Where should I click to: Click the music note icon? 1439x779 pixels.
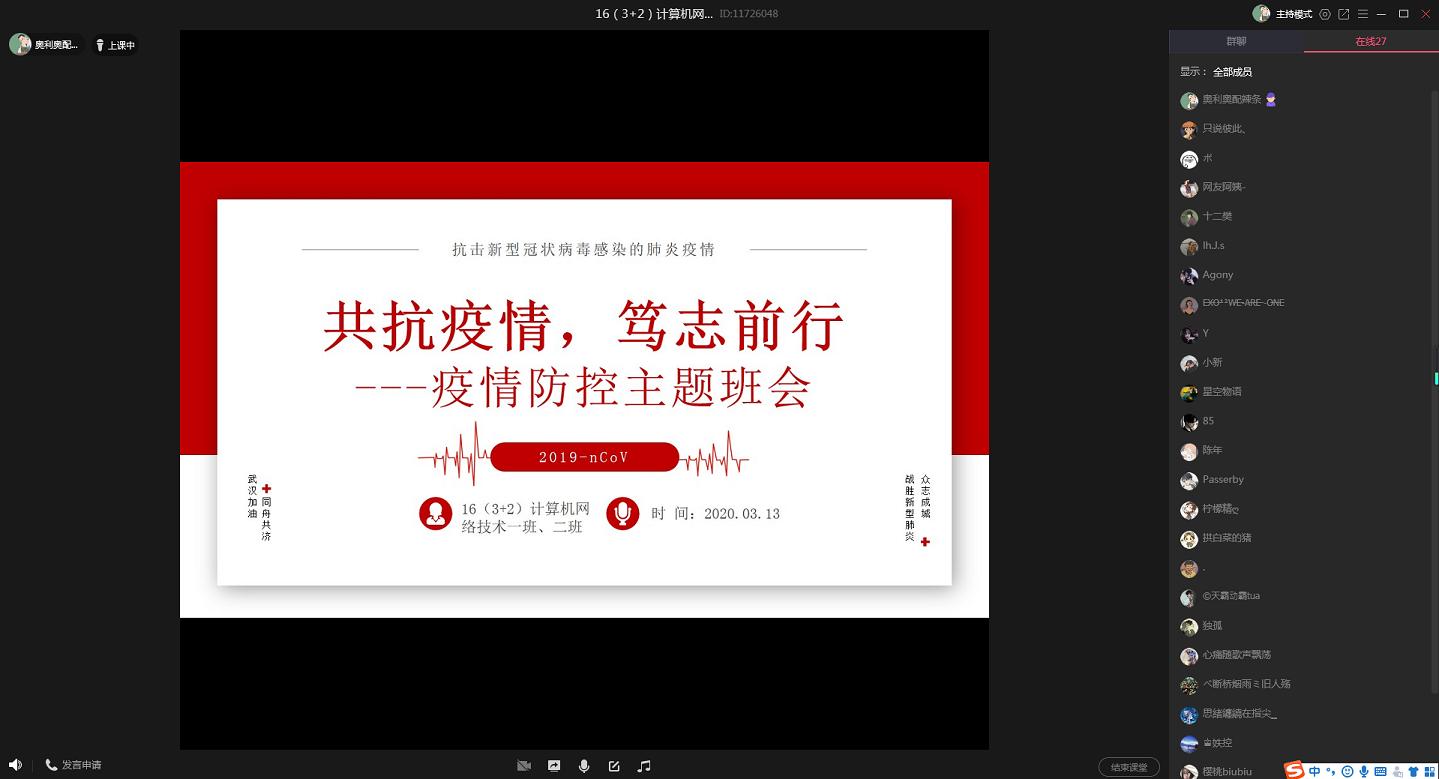point(644,766)
